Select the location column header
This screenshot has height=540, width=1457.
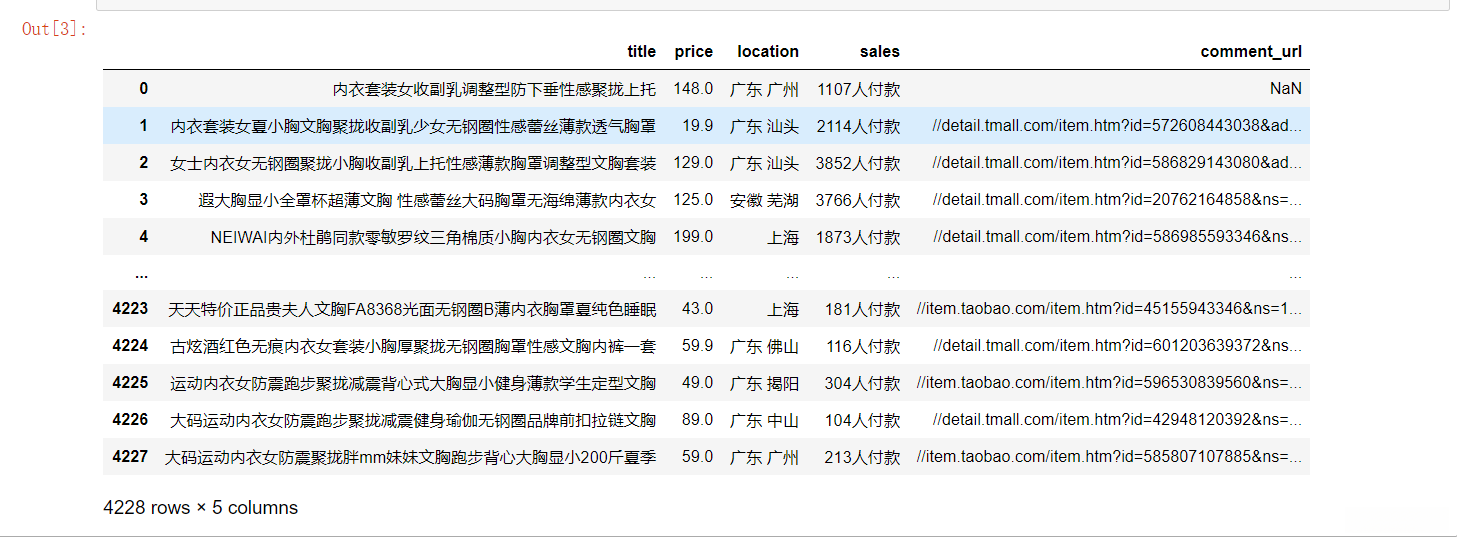pyautogui.click(x=768, y=52)
